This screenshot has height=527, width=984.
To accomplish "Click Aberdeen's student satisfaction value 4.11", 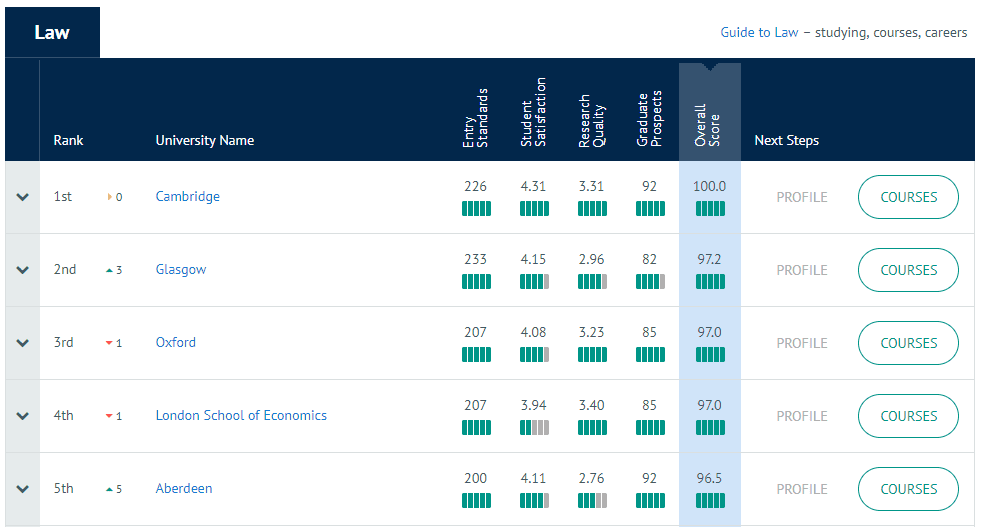I will click(533, 478).
